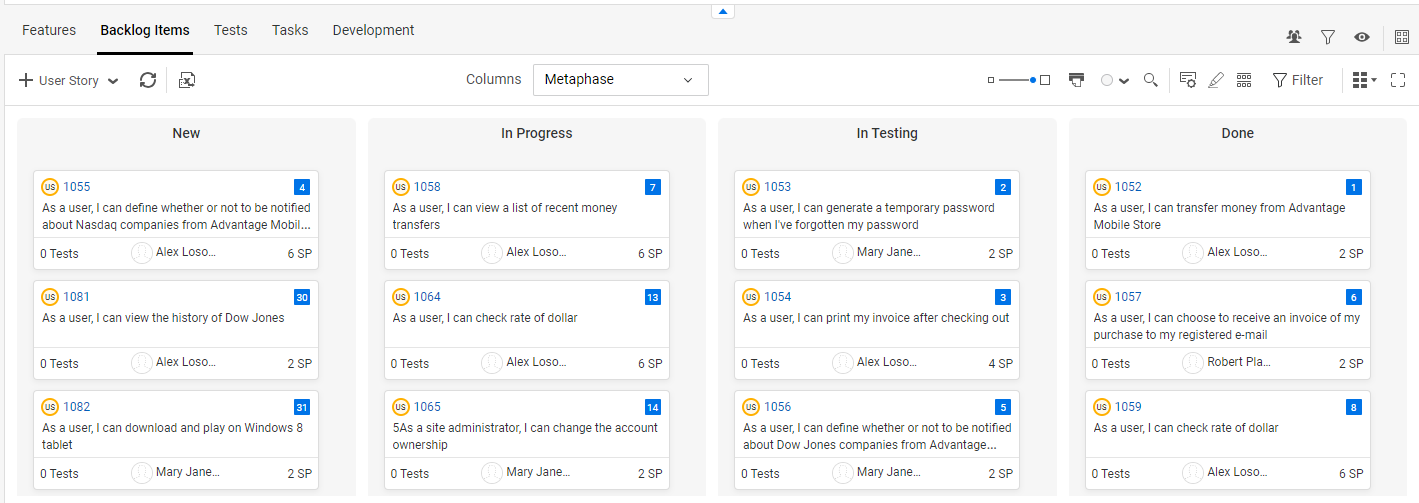Open the magnifying glass search tool
Viewport: 1419px width, 503px height.
pyautogui.click(x=1151, y=80)
